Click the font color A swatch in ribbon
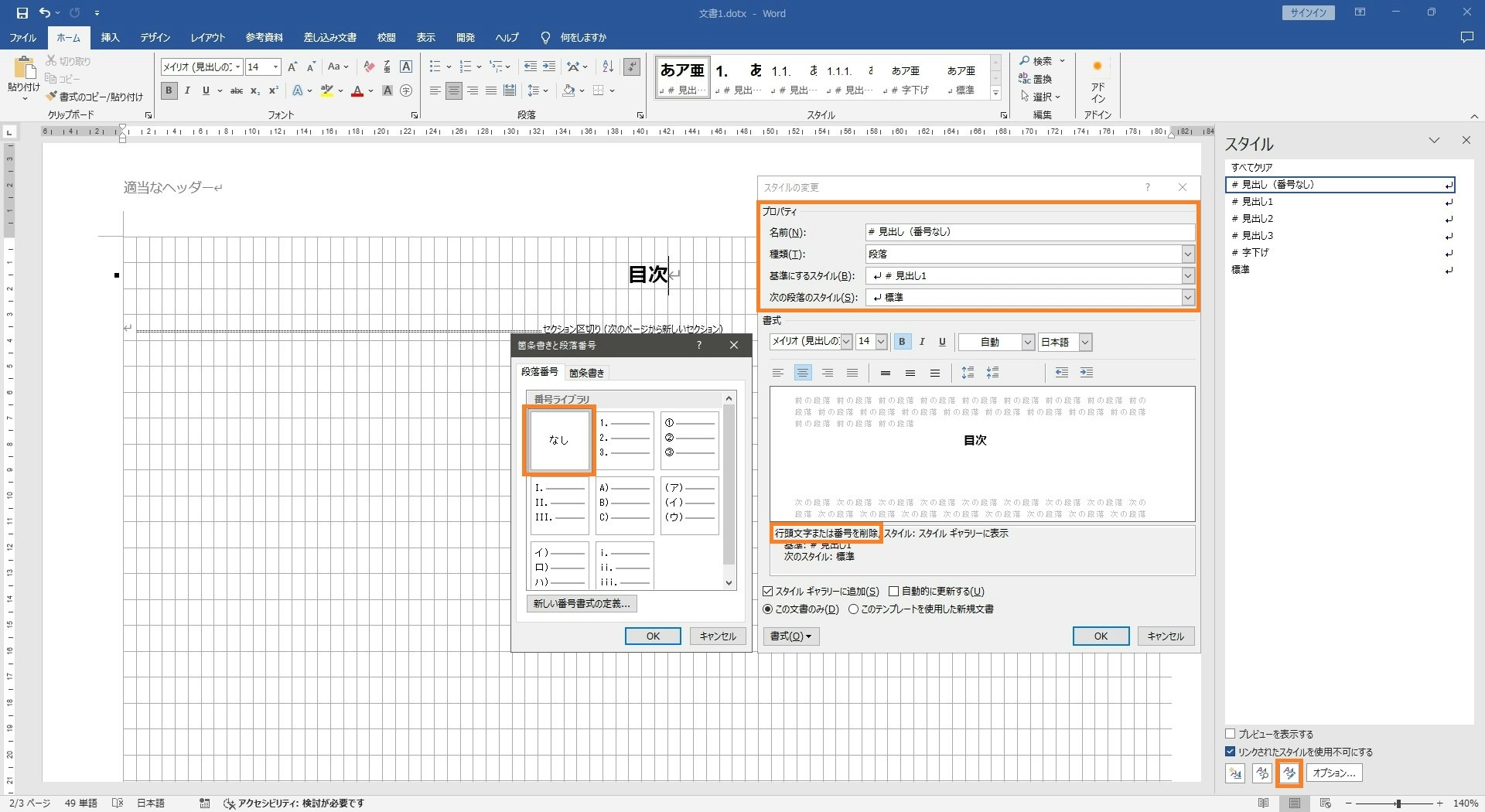 pos(357,90)
